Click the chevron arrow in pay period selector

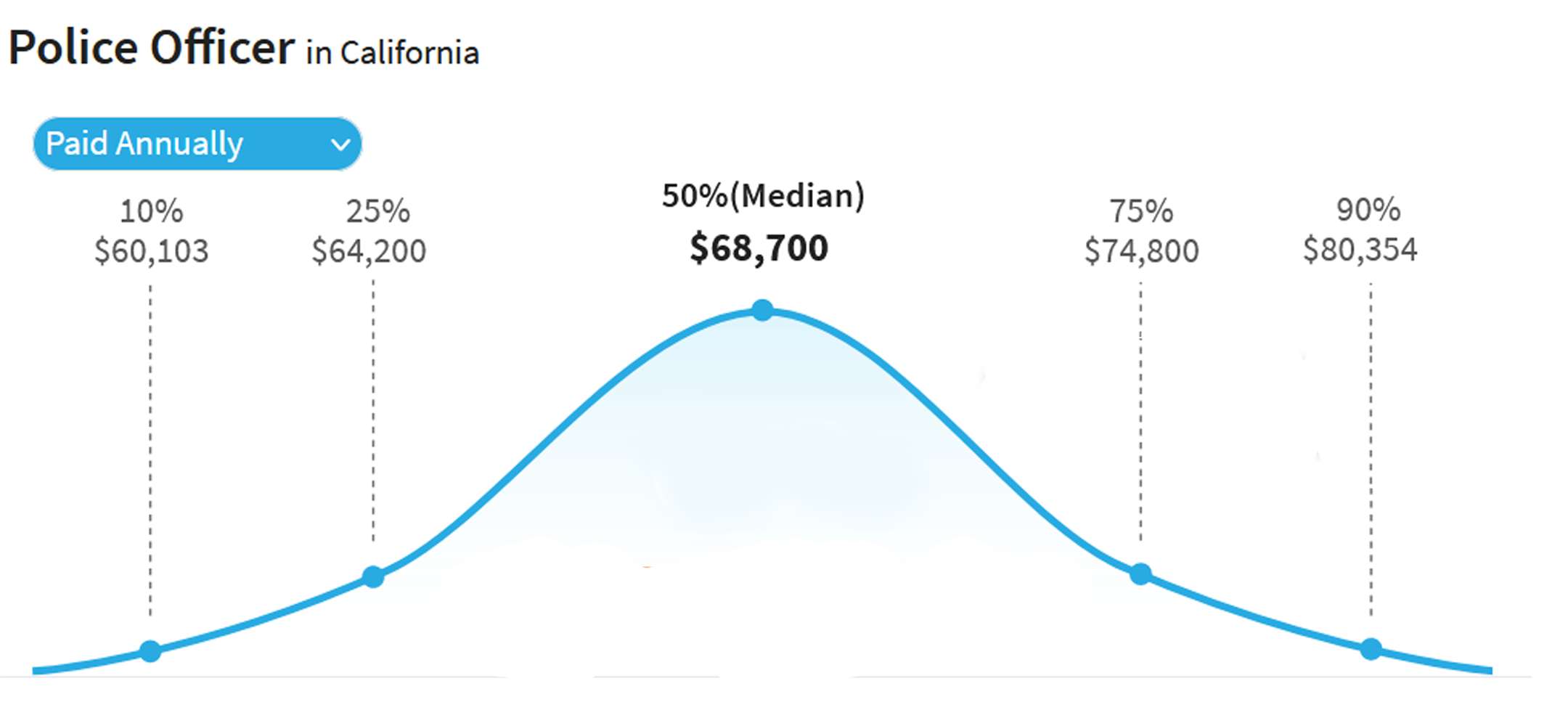tap(340, 144)
